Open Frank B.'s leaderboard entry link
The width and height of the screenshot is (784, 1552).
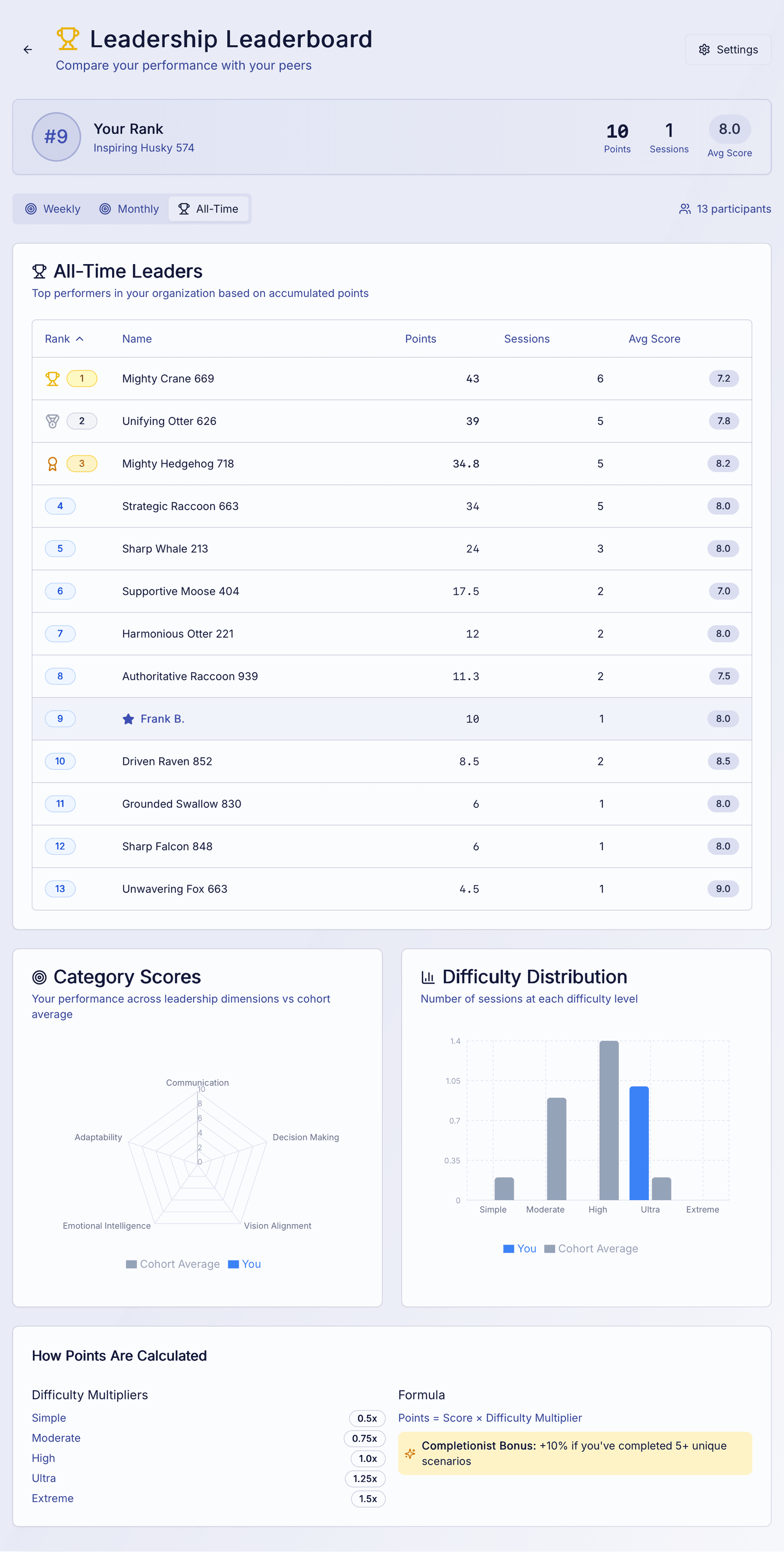click(x=162, y=718)
